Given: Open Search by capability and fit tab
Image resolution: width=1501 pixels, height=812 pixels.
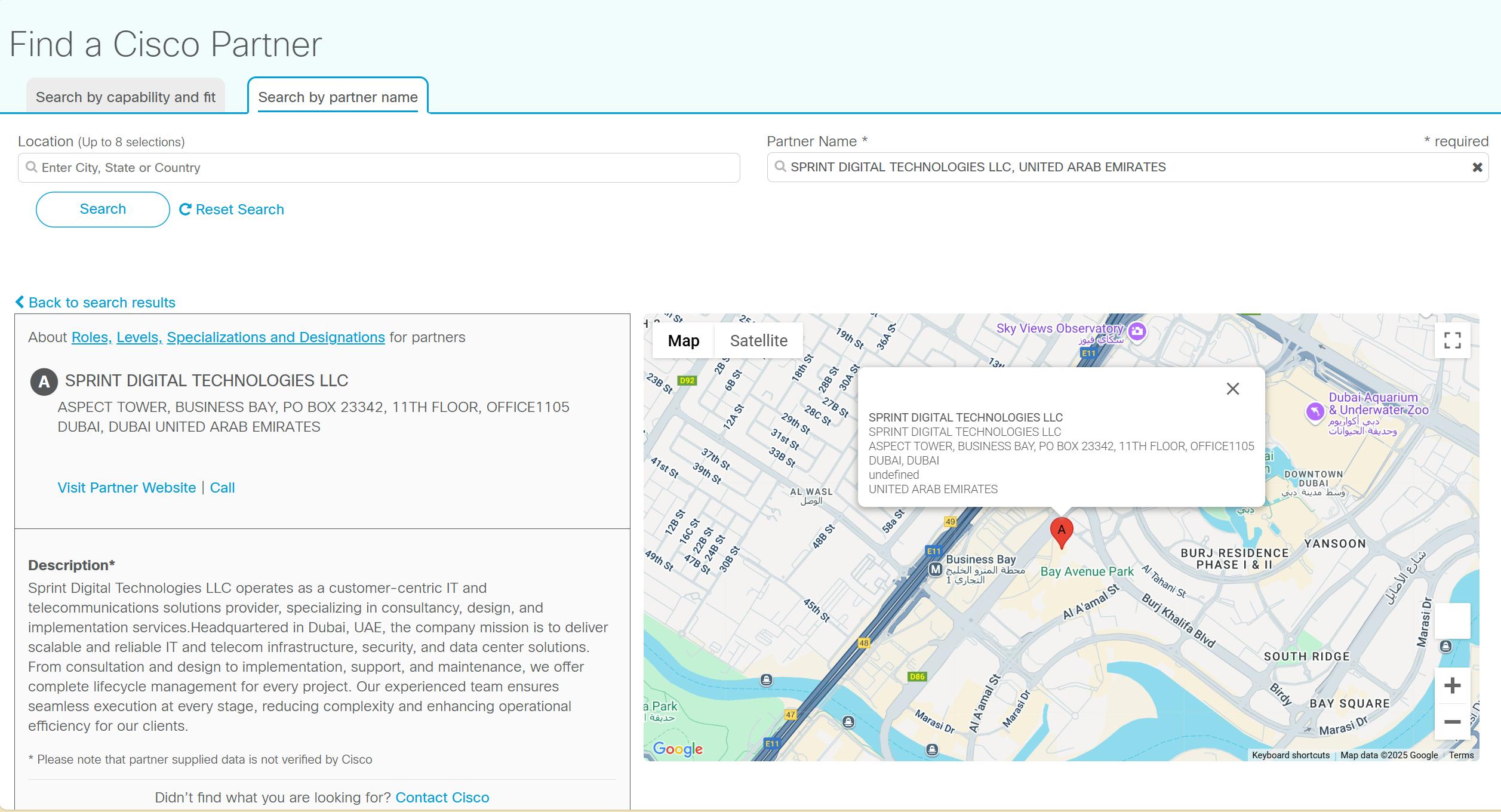Looking at the screenshot, I should (125, 97).
